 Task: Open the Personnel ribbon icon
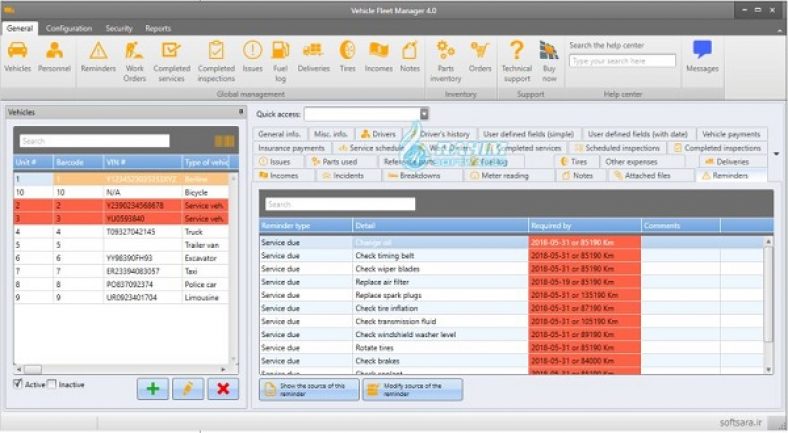pyautogui.click(x=54, y=57)
